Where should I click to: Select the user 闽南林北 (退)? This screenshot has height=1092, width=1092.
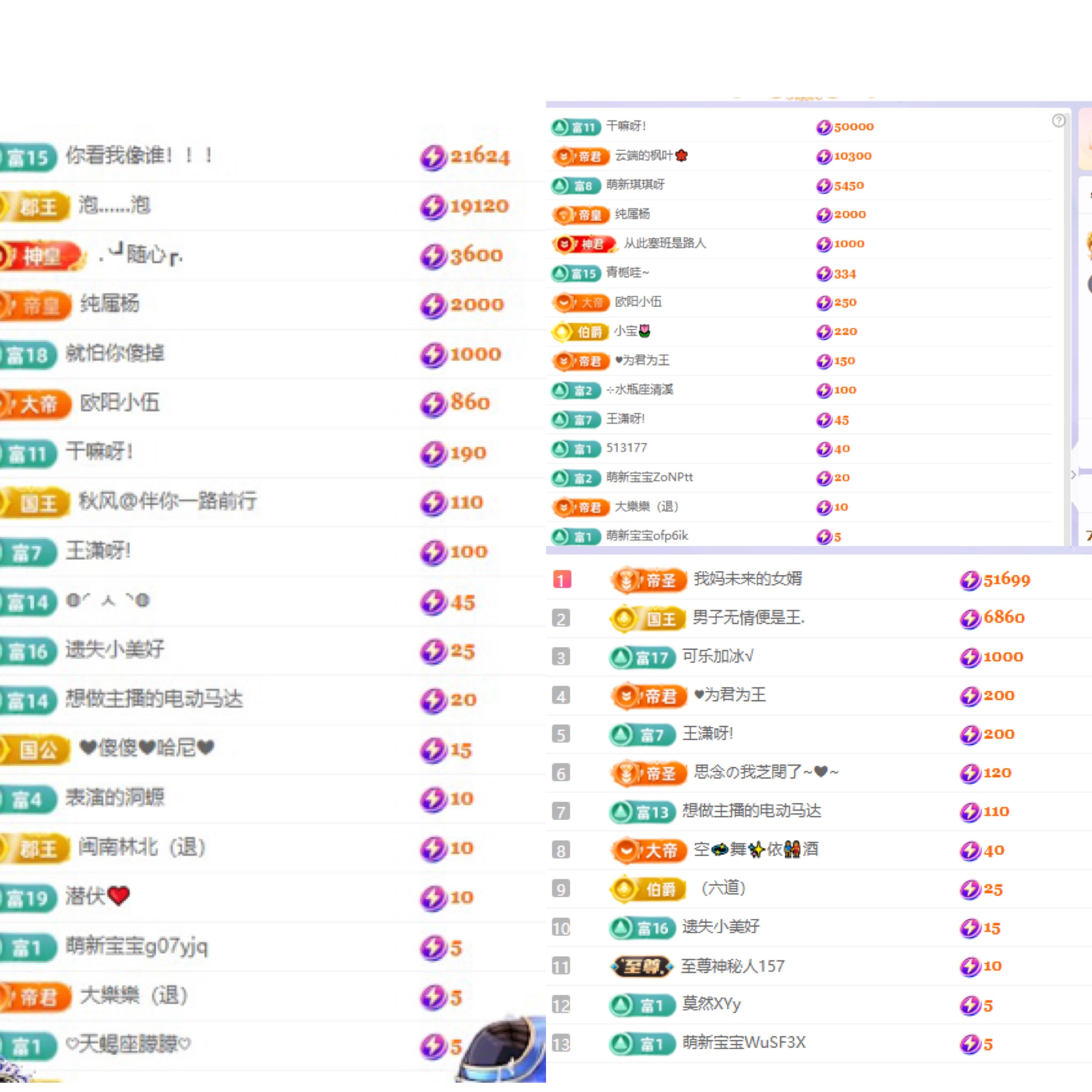click(142, 848)
